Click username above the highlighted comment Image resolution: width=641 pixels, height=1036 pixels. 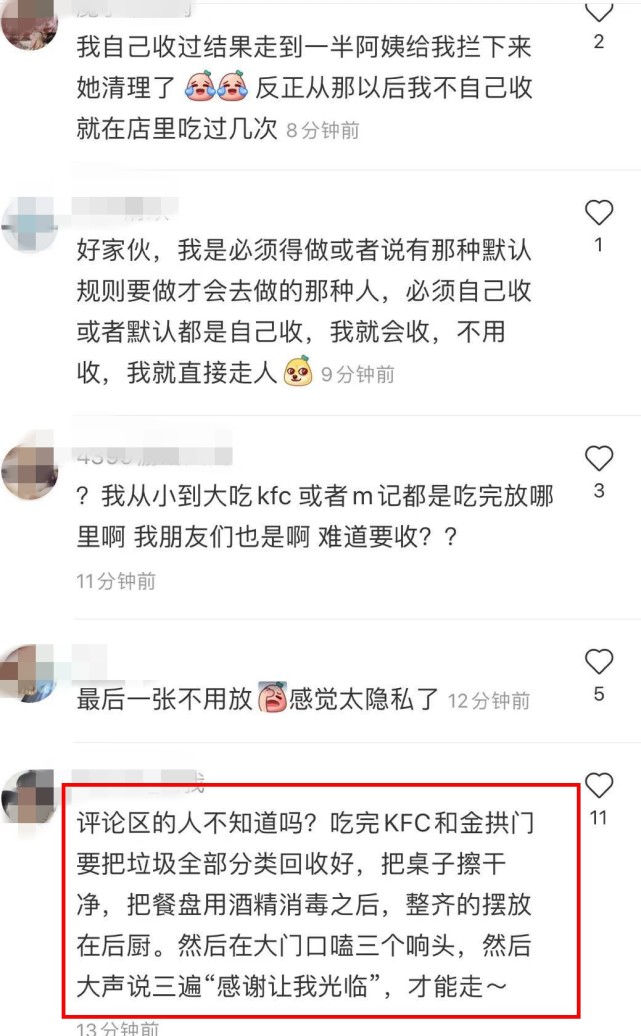pos(137,782)
